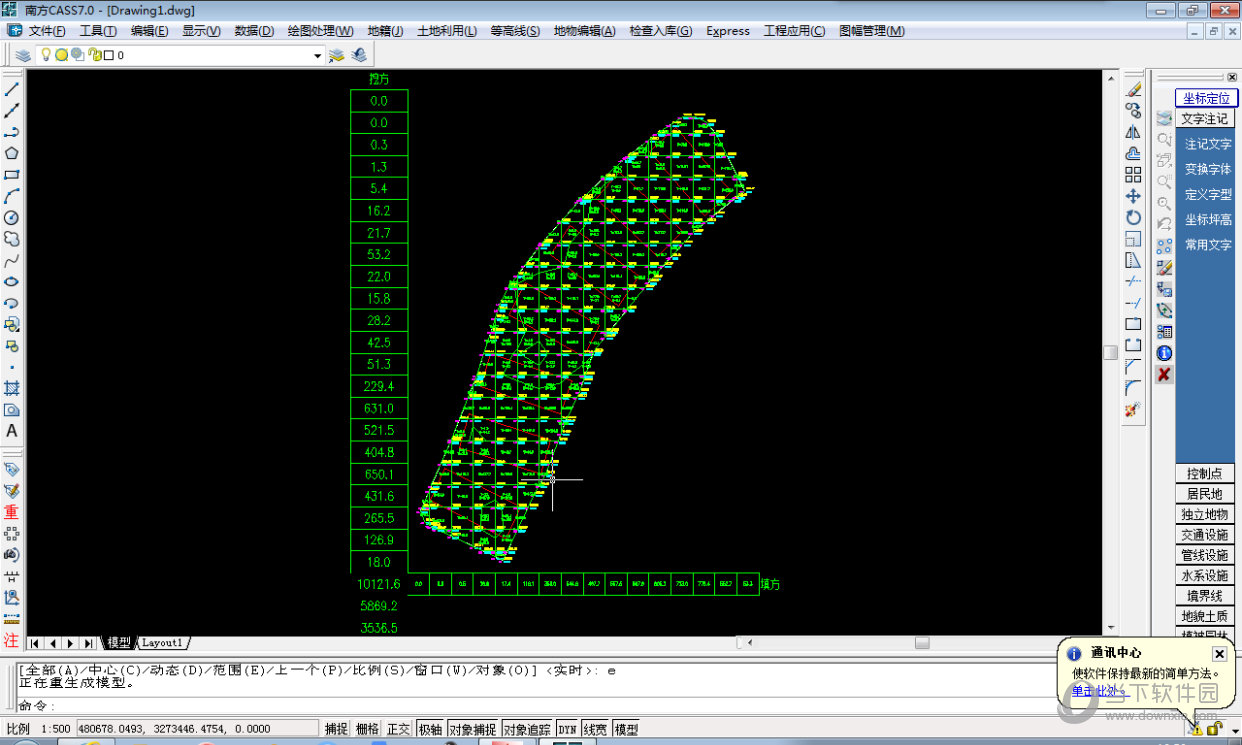Toggle 对象追踪 object tracking in status bar
Screen dimensions: 1242x745
[527, 730]
